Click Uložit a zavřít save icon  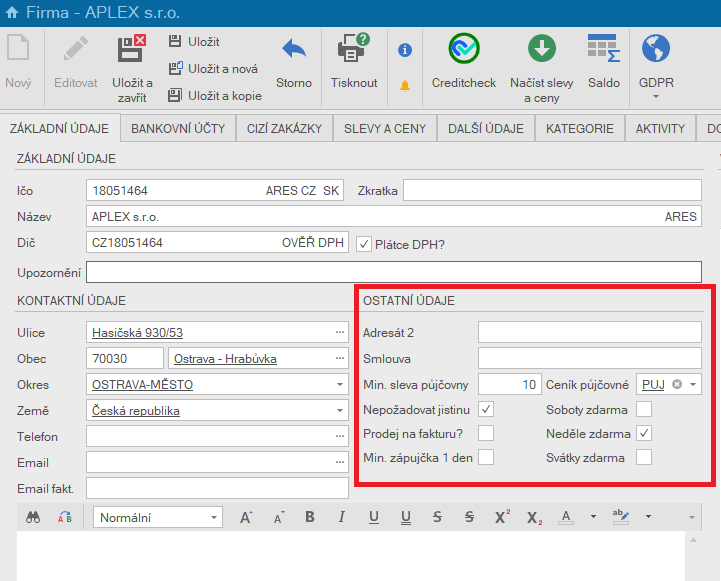(x=132, y=48)
